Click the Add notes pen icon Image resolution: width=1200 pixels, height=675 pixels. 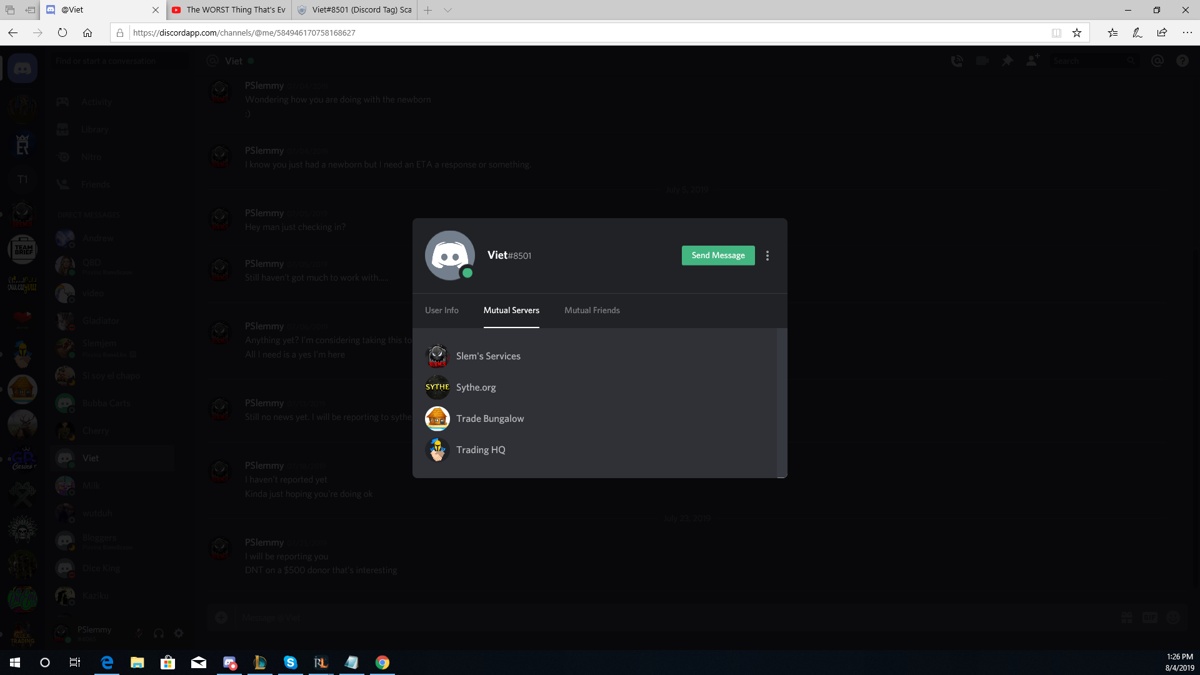tap(1137, 33)
